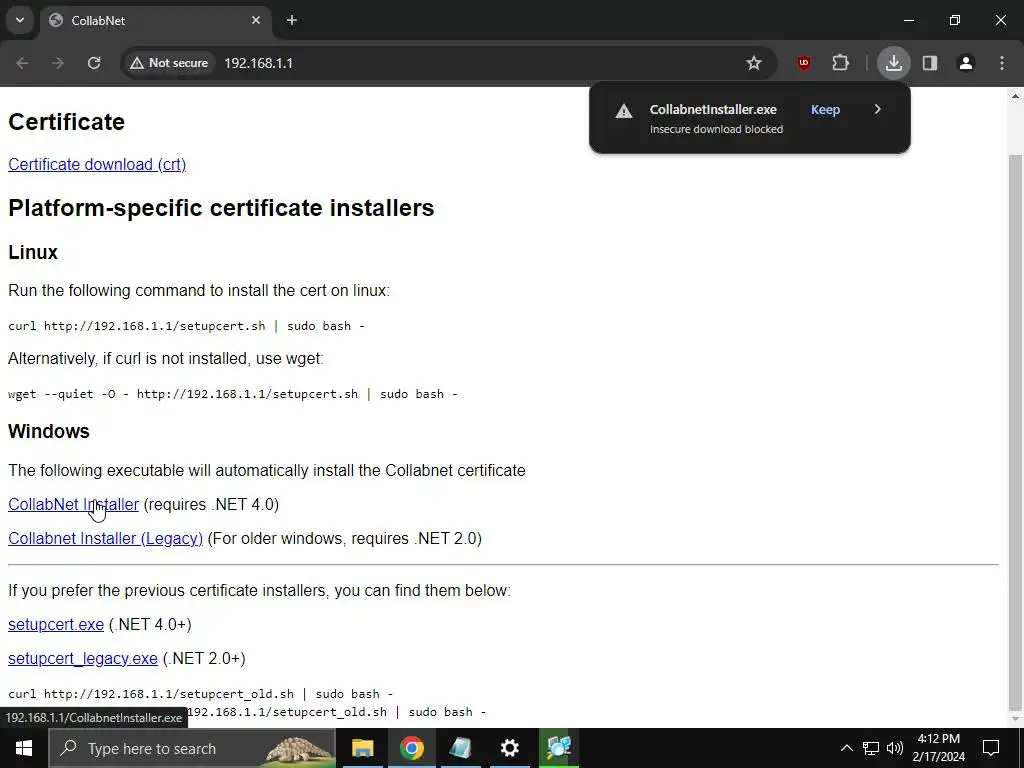Open Chrome three-dot menu
1024x768 pixels.
click(1002, 63)
